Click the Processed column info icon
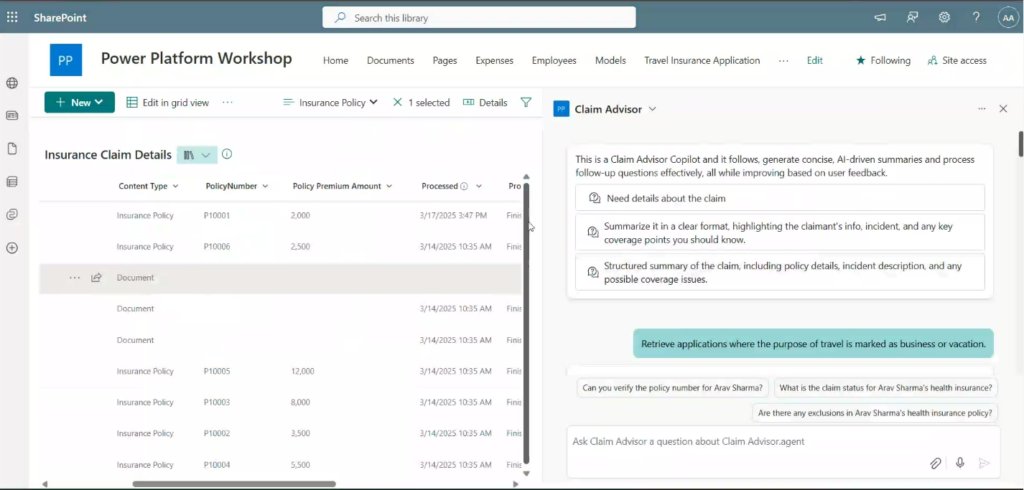1024x490 pixels. (x=464, y=186)
